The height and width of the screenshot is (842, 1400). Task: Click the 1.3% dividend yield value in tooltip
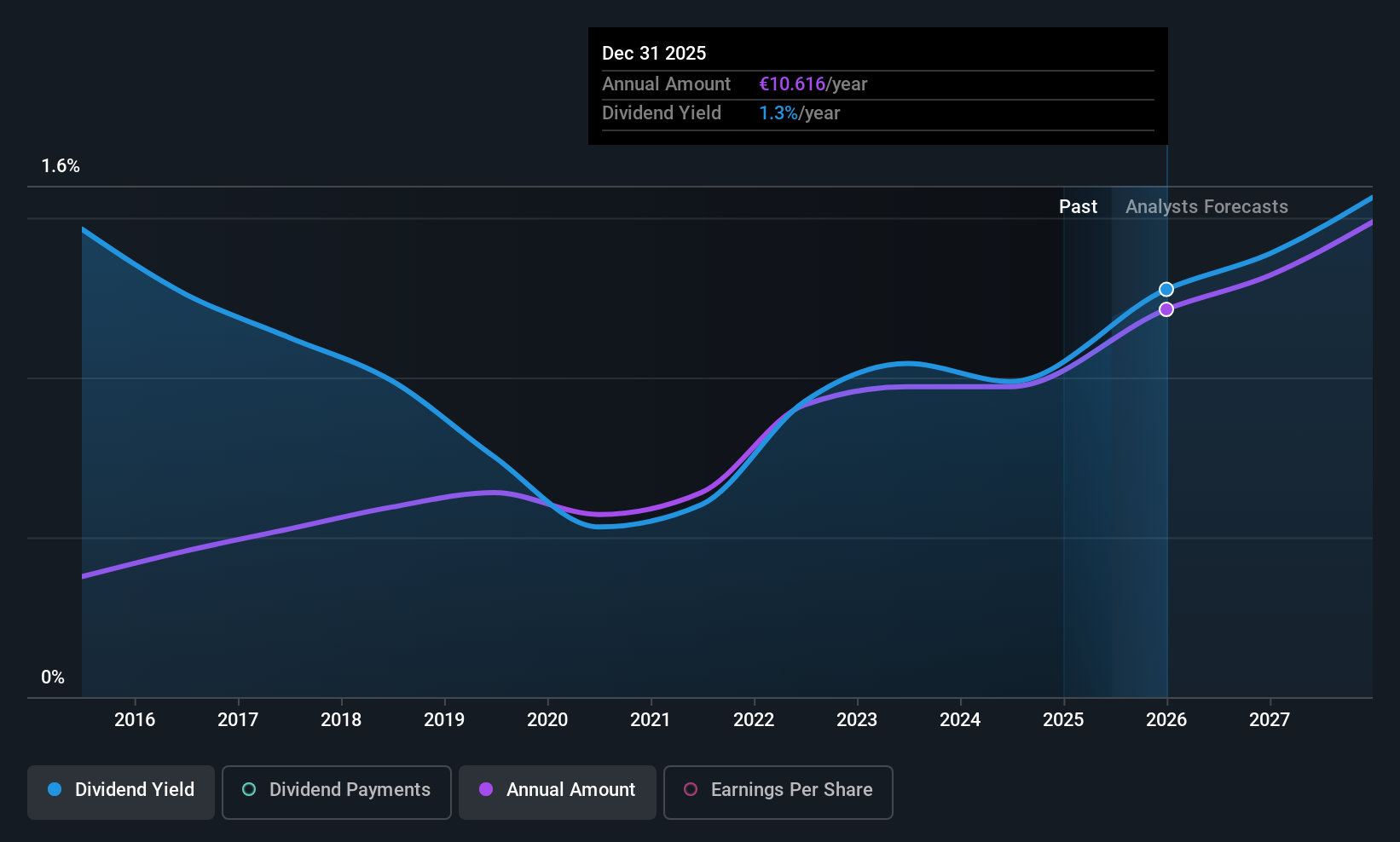778,113
